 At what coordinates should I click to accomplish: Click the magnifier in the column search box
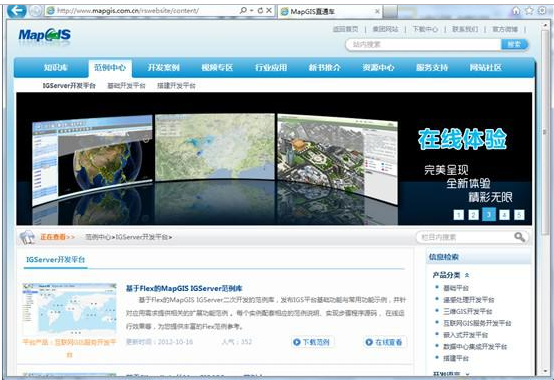click(519, 237)
